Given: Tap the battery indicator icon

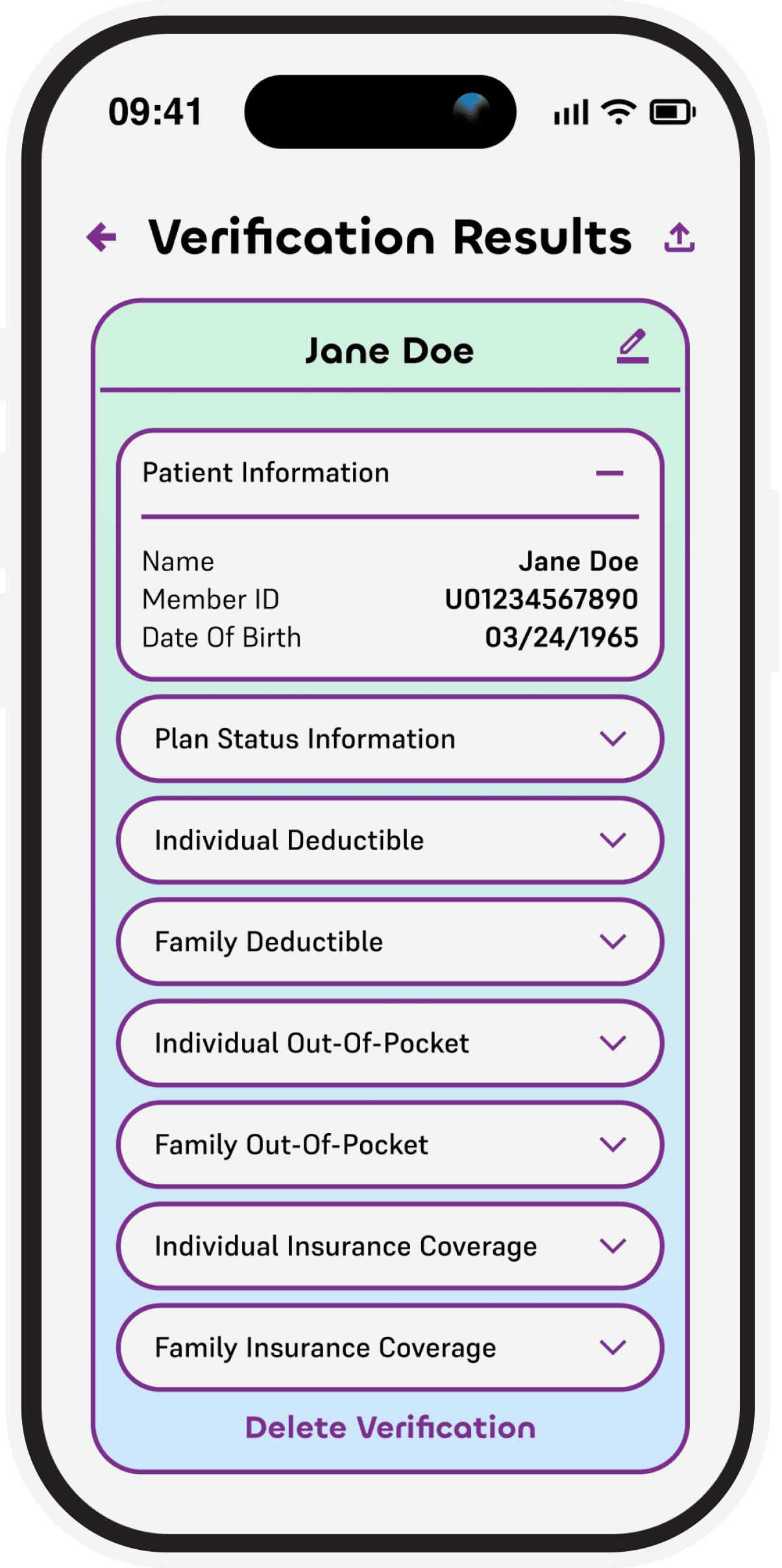Looking at the screenshot, I should [673, 112].
